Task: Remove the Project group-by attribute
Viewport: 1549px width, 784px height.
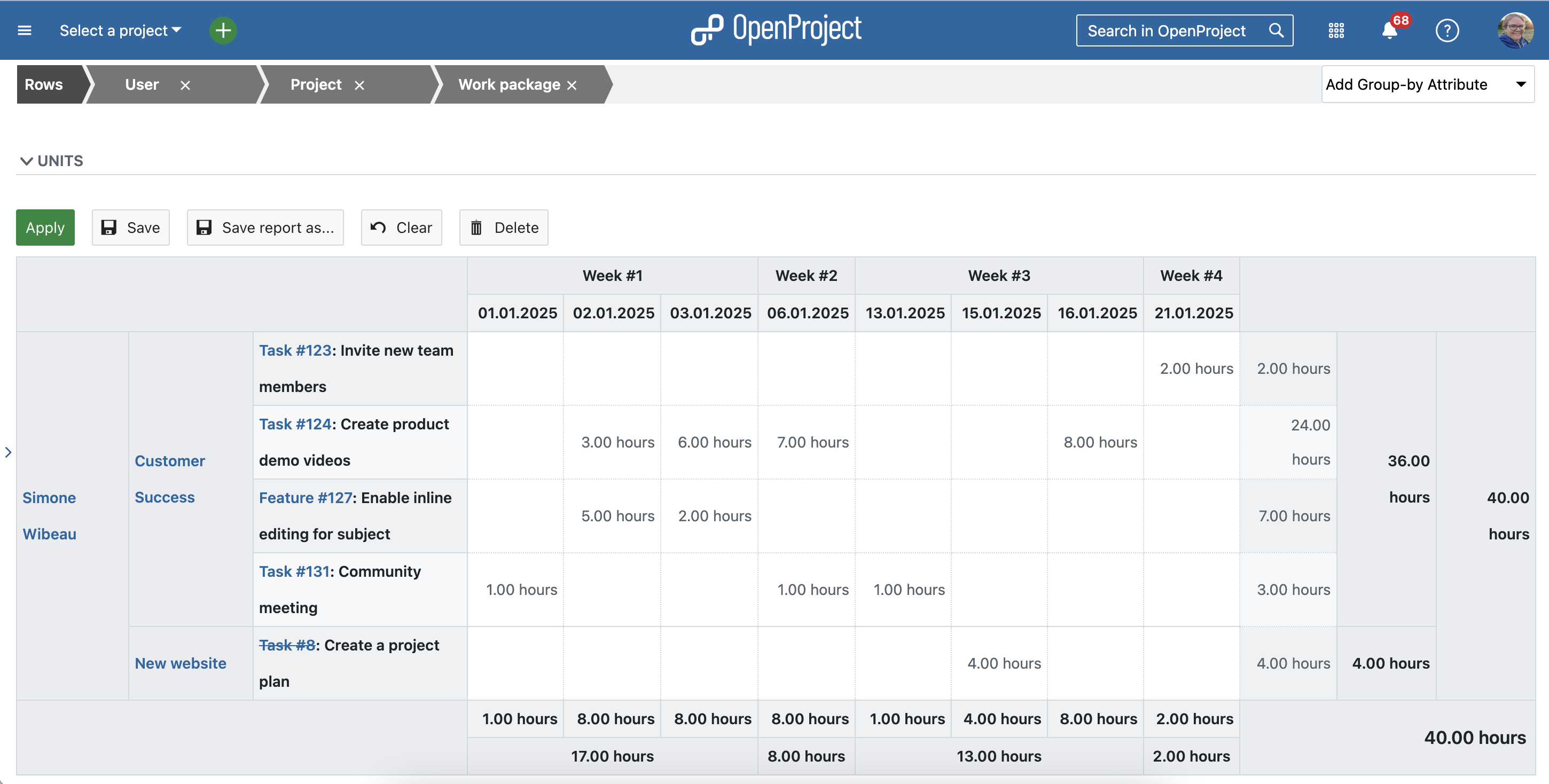Action: 359,85
